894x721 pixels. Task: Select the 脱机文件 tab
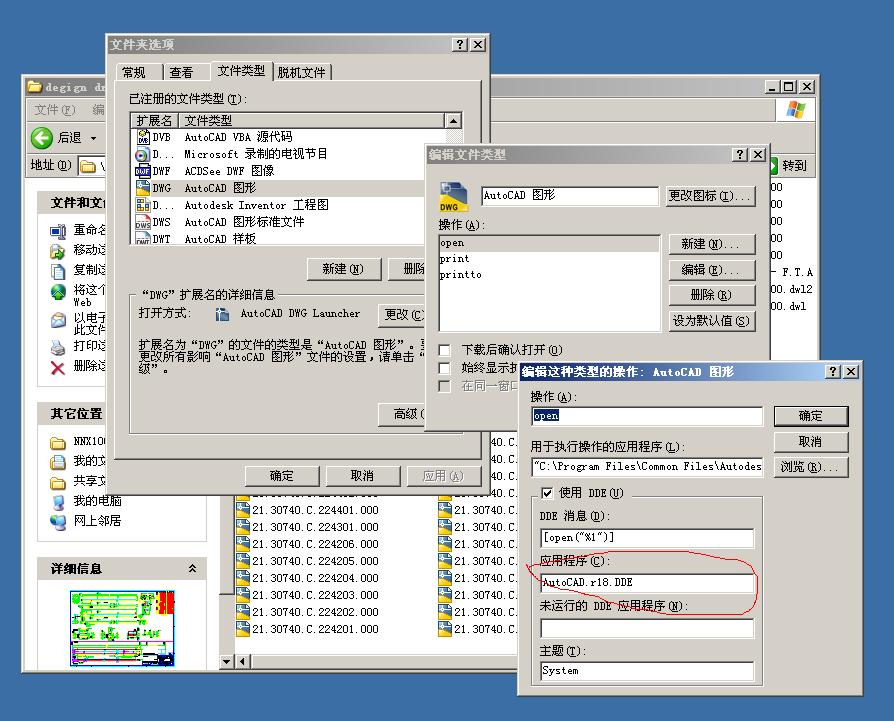point(303,71)
